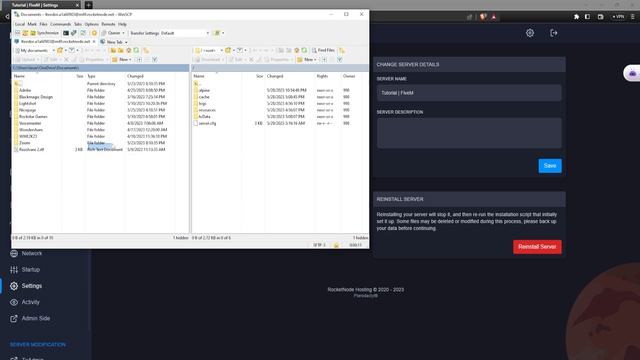Open the Help menu in WinSCP
The width and height of the screenshot is (640, 360).
pyautogui.click(x=122, y=24)
